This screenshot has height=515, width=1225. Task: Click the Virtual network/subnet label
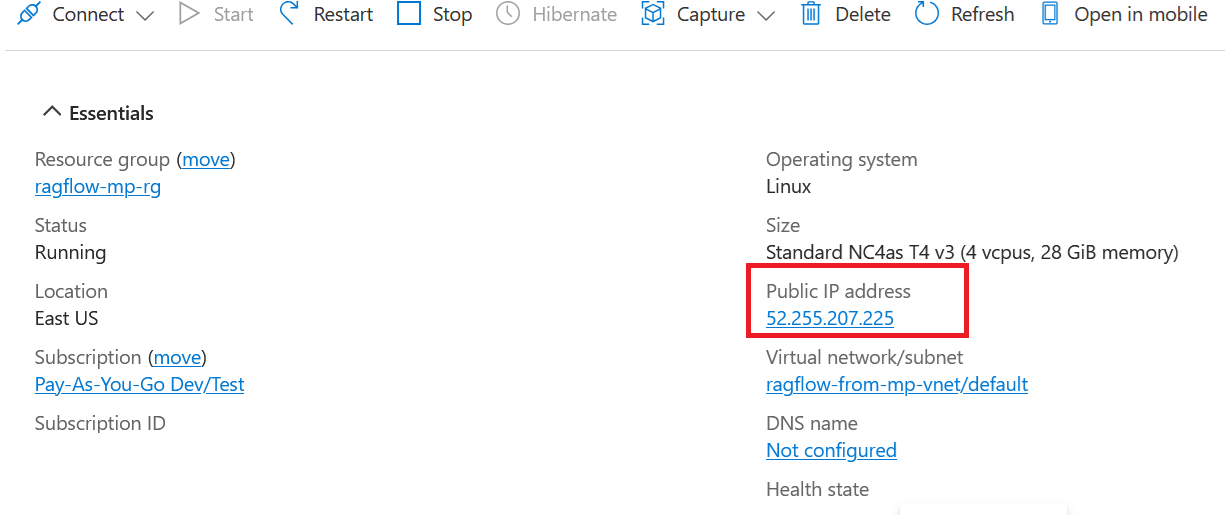864,358
